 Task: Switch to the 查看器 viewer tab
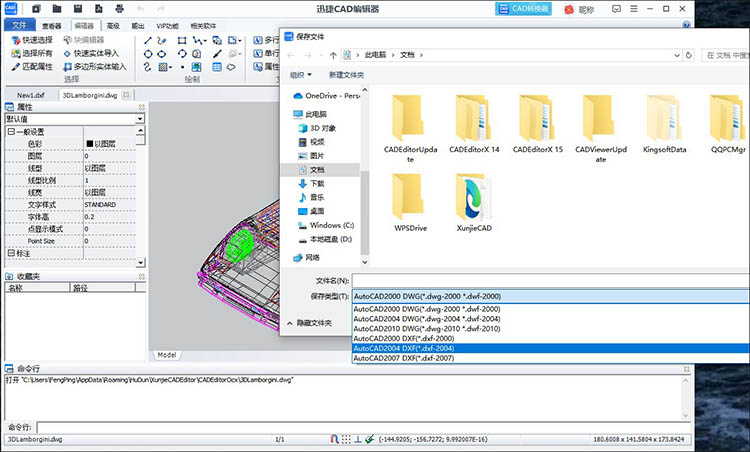(52, 26)
